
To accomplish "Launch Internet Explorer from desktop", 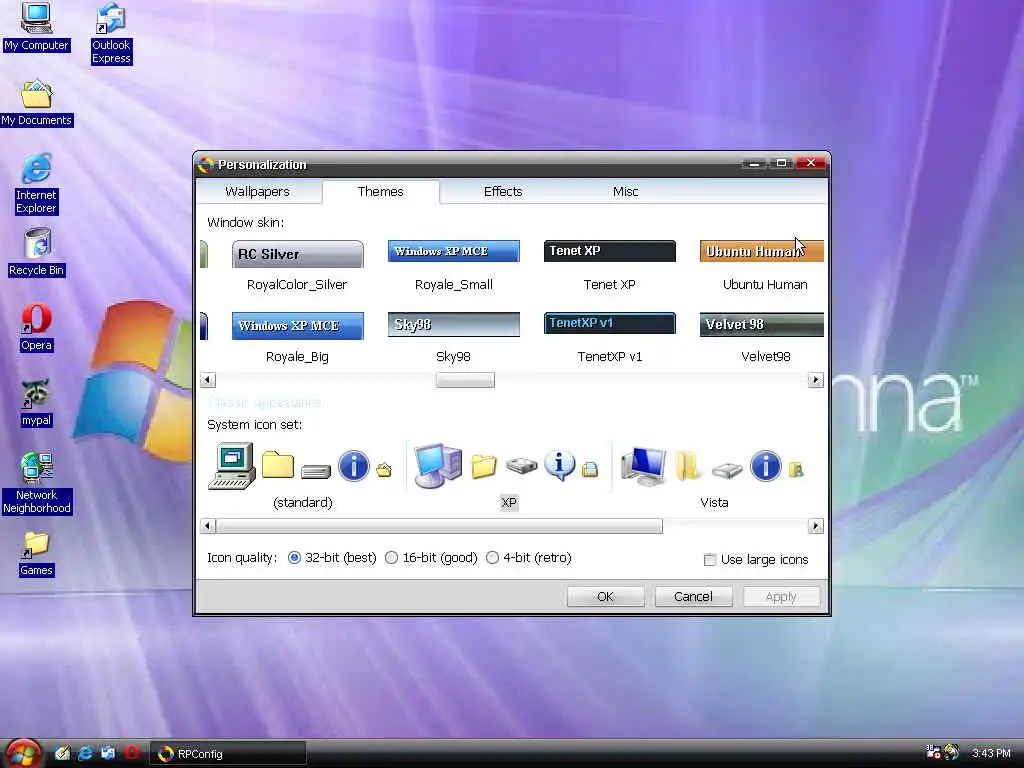I will point(37,184).
